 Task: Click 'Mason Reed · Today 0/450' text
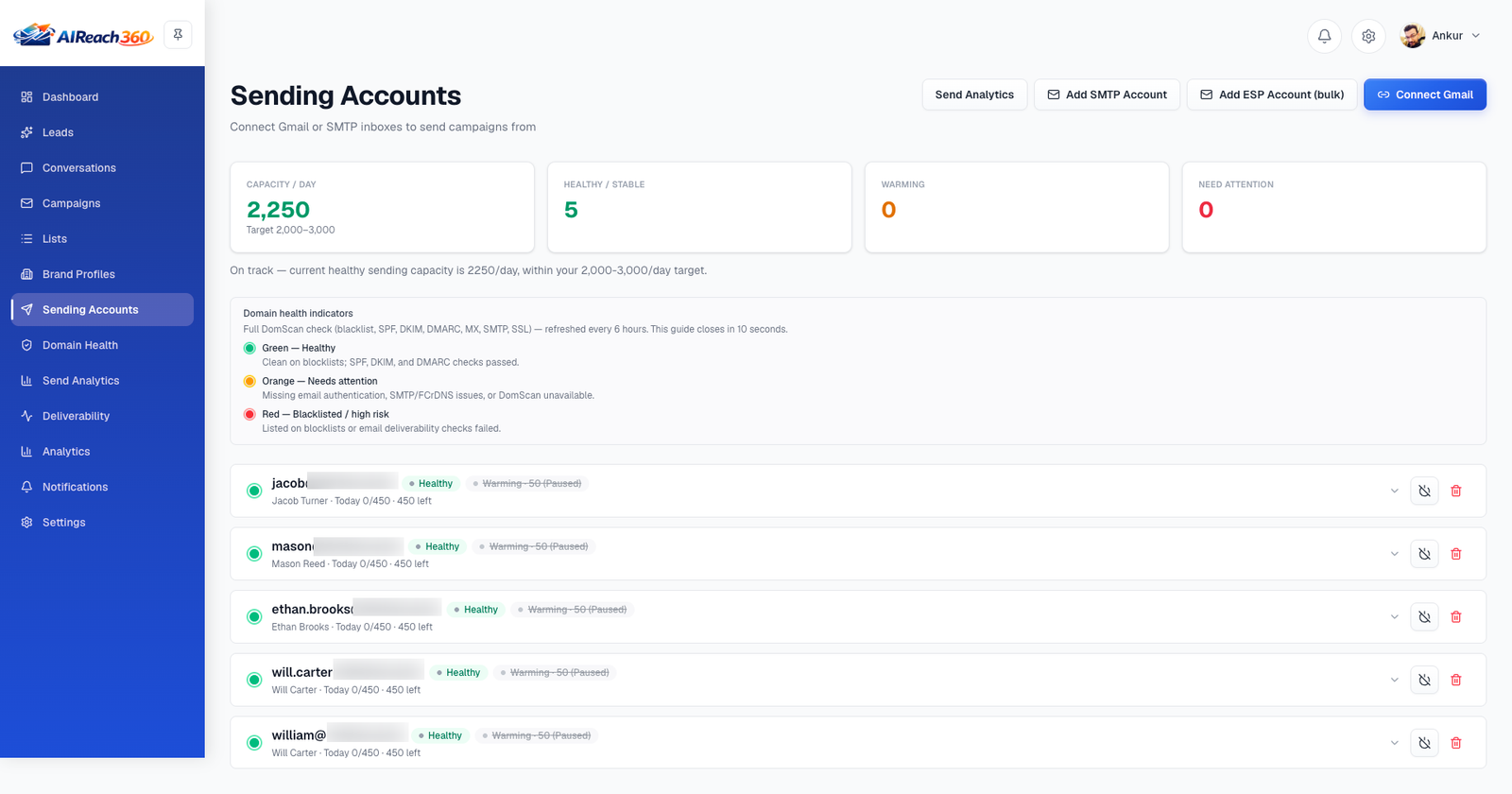click(330, 563)
